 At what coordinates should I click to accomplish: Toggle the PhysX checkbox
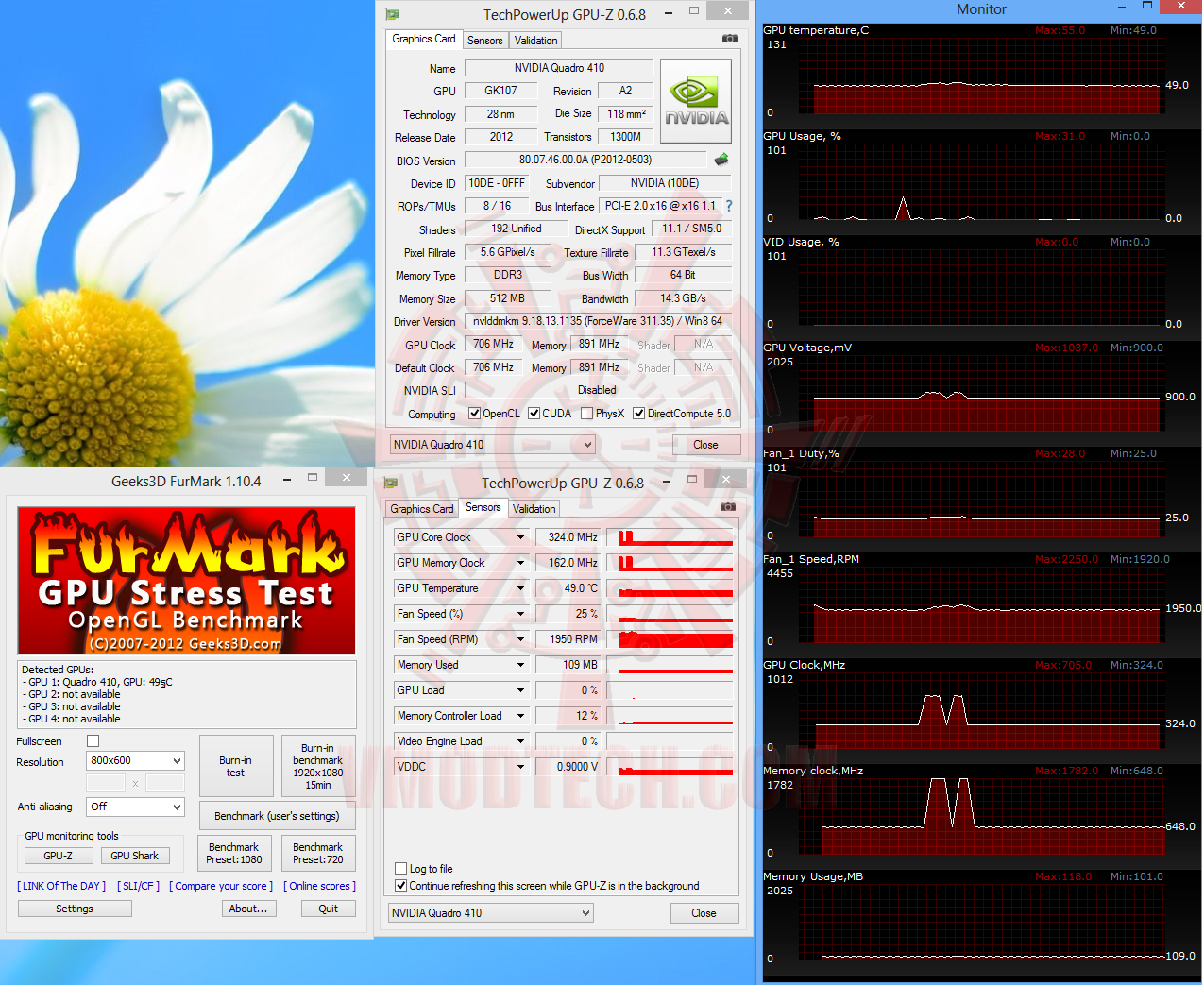pyautogui.click(x=587, y=414)
